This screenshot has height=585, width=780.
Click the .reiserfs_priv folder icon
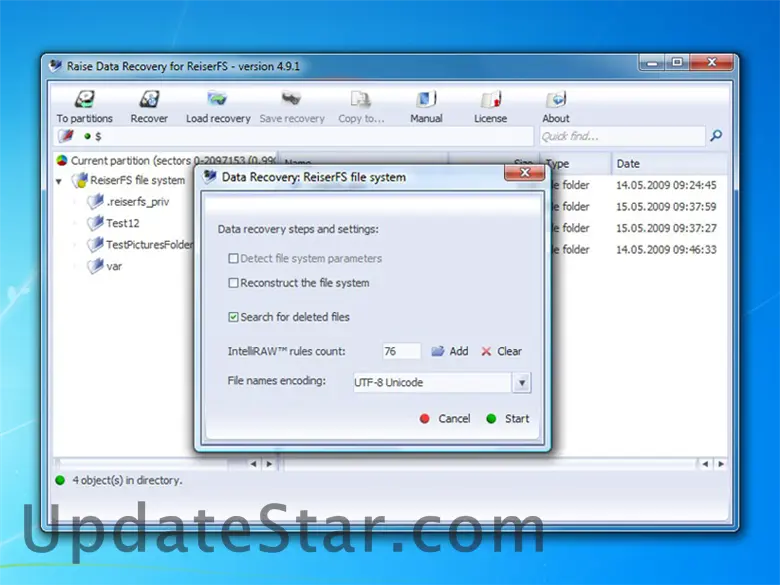(95, 201)
